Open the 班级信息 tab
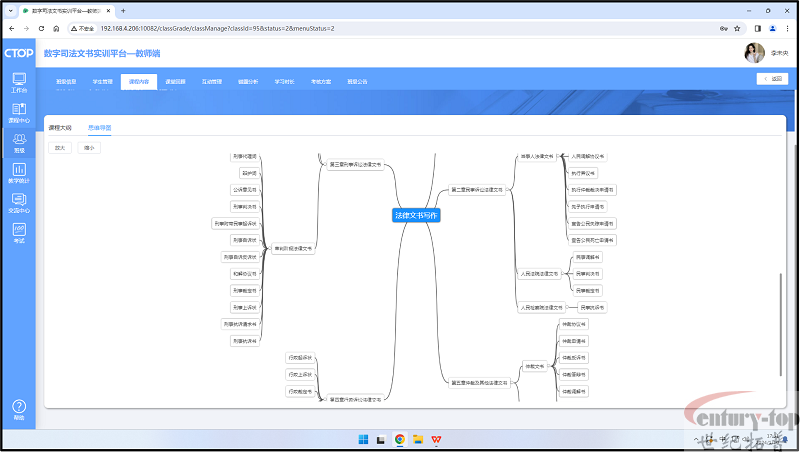Screen dimensions: 800x452 tap(66, 82)
